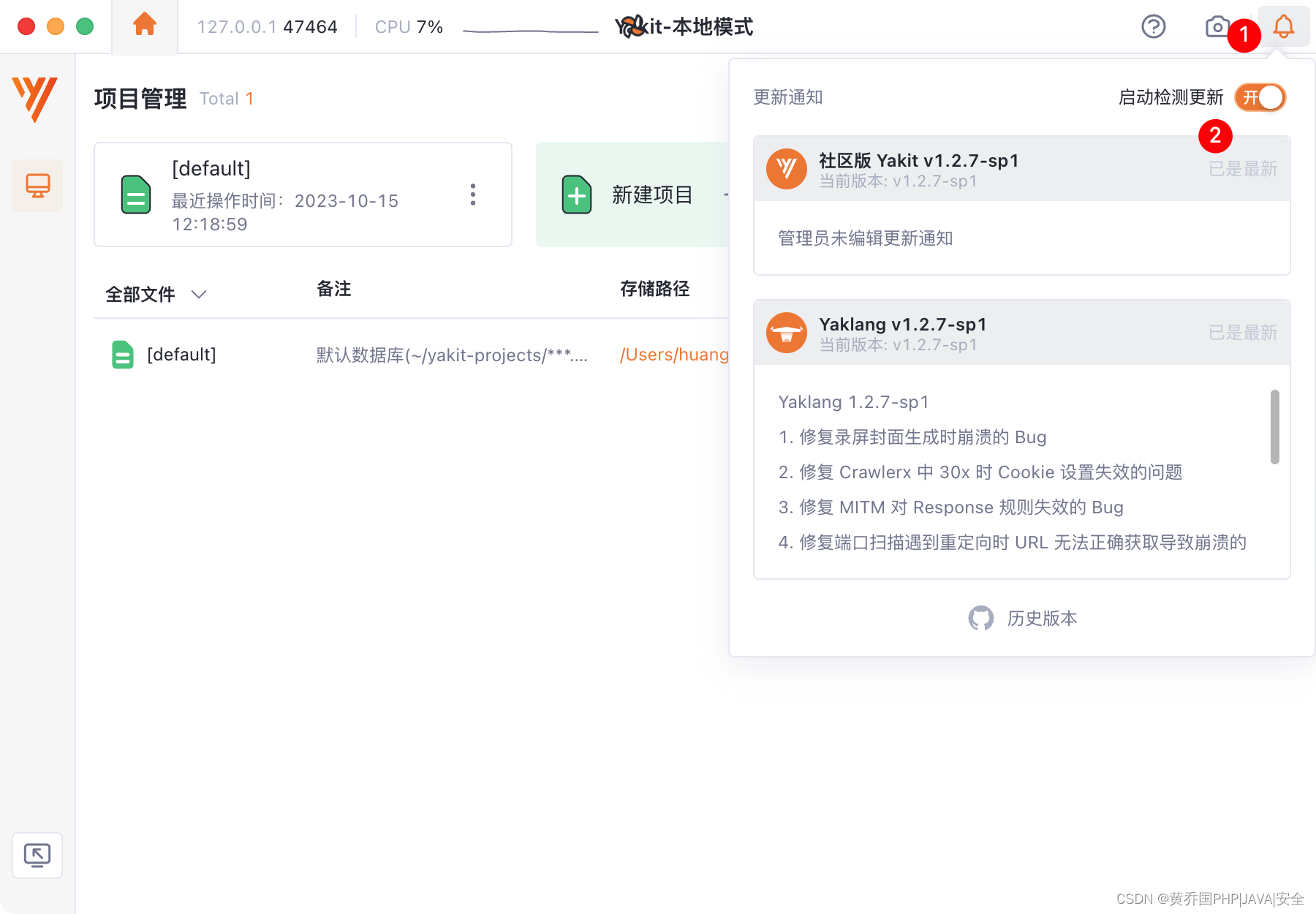Click the [default] project card title
This screenshot has height=914, width=1316.
pyautogui.click(x=211, y=169)
